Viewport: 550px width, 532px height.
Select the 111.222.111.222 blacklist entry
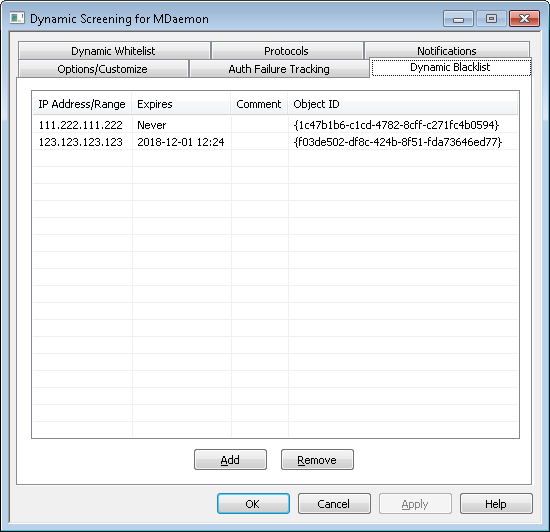(x=275, y=124)
